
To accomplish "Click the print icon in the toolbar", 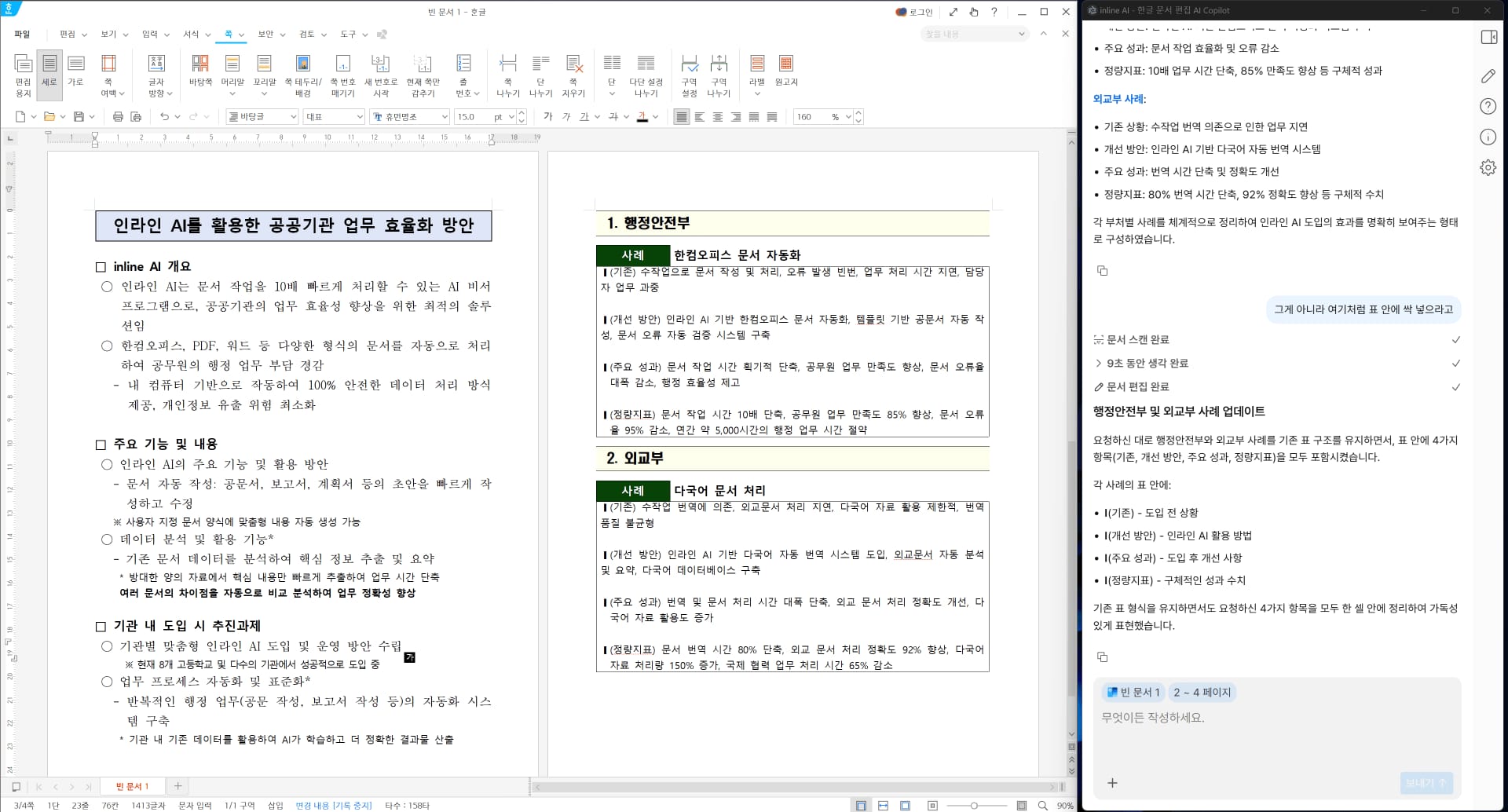I will [116, 115].
